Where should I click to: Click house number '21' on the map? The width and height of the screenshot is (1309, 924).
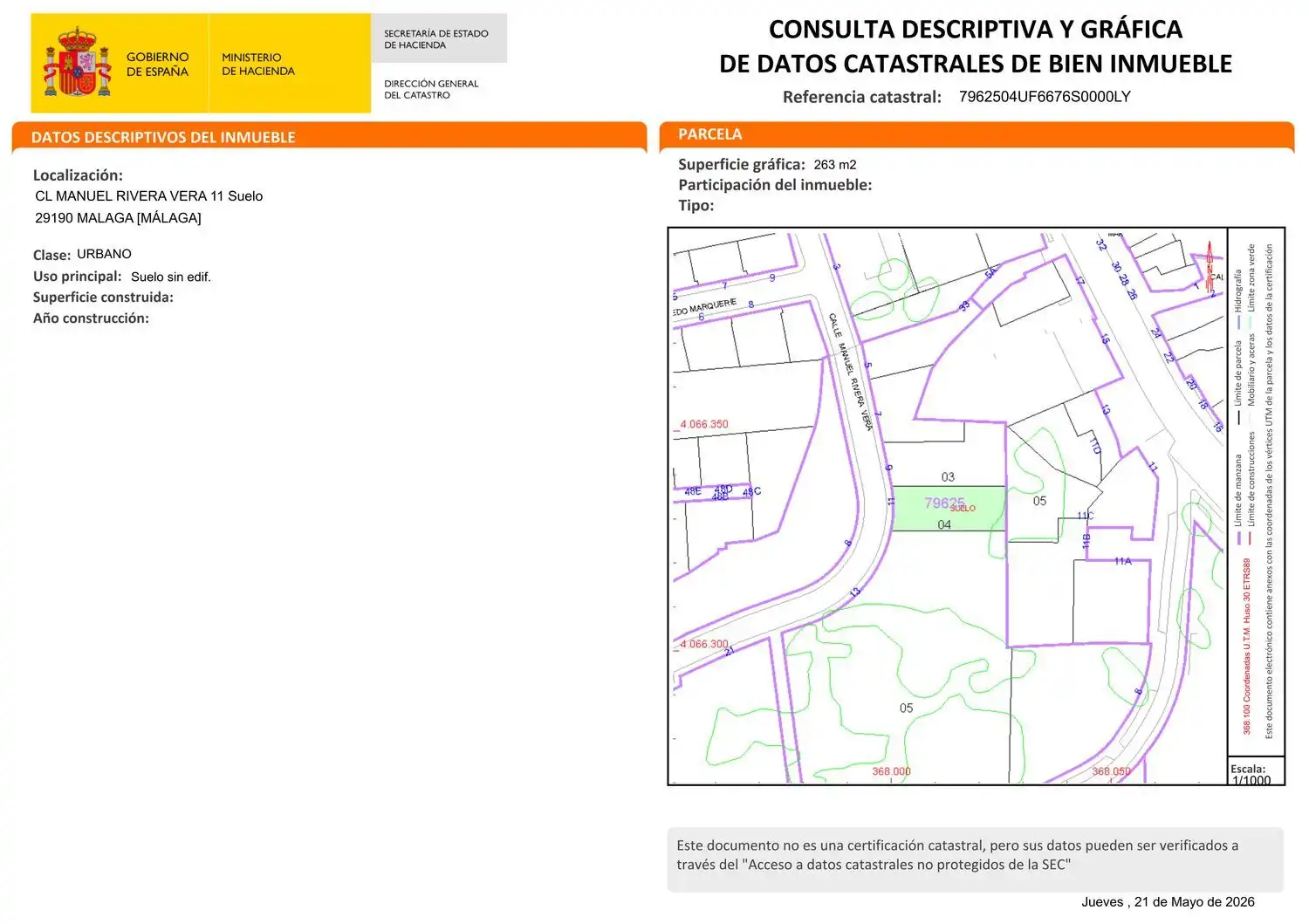coord(730,651)
